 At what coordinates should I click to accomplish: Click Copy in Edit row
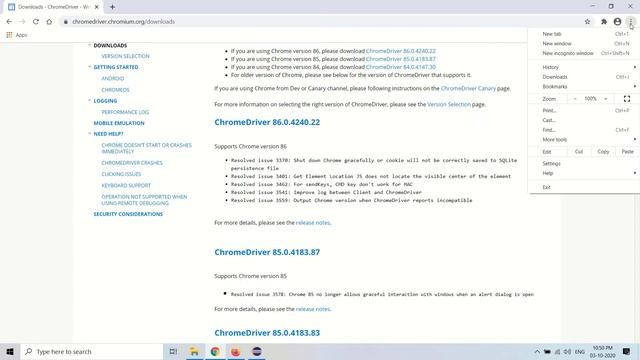coord(603,151)
